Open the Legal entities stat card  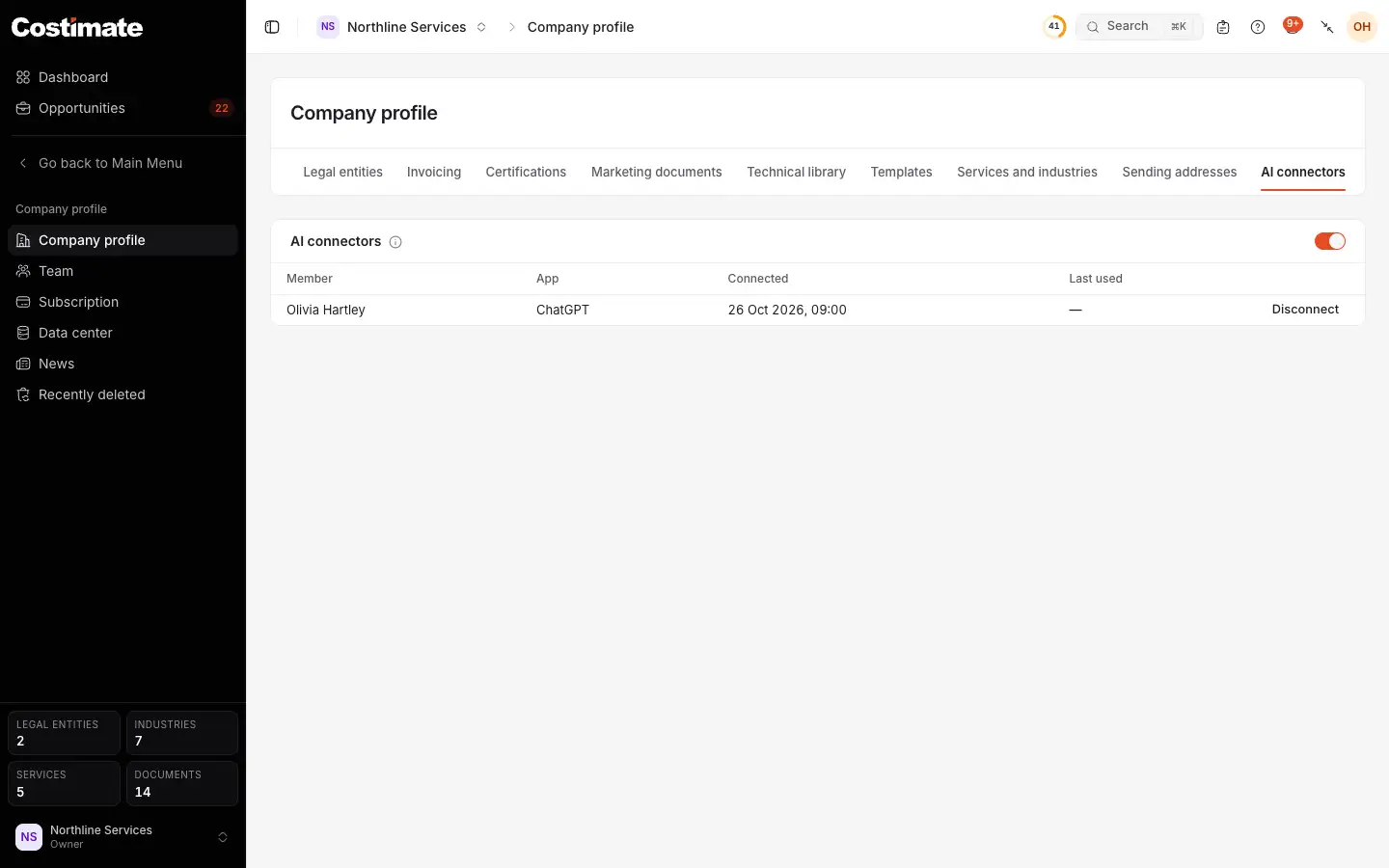pos(64,733)
